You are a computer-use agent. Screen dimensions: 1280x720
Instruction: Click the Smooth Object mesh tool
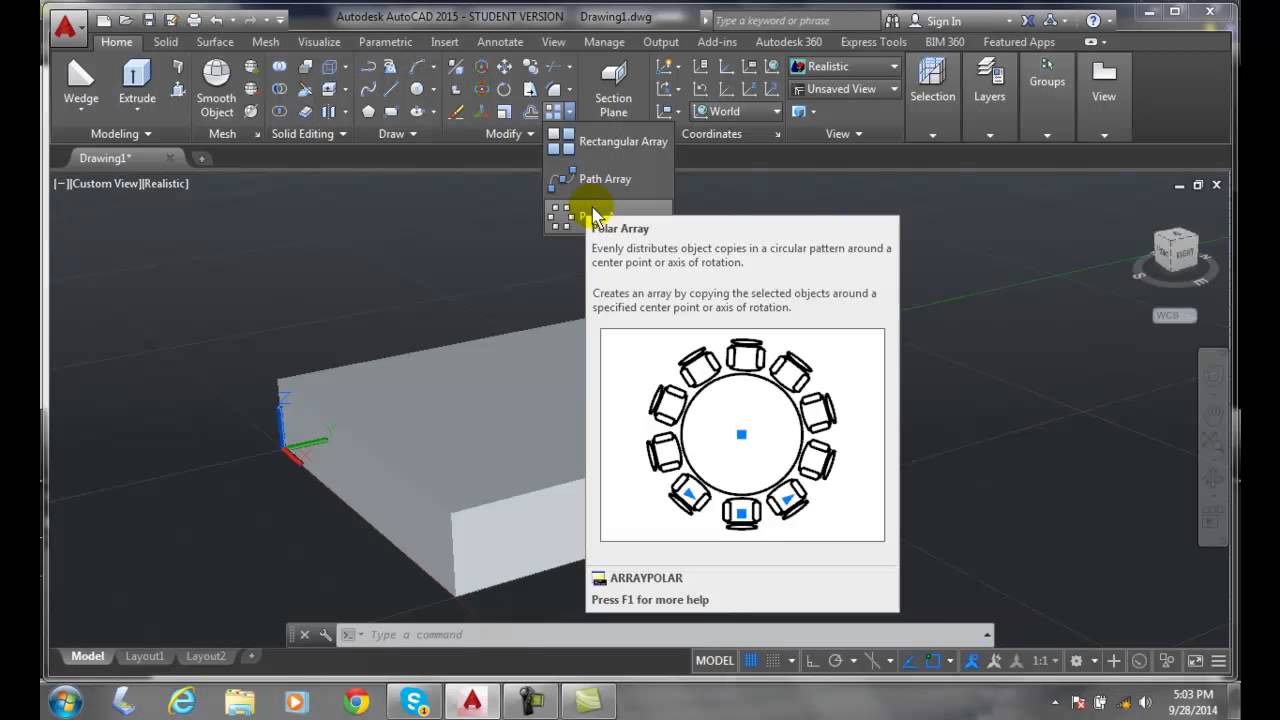(x=216, y=88)
